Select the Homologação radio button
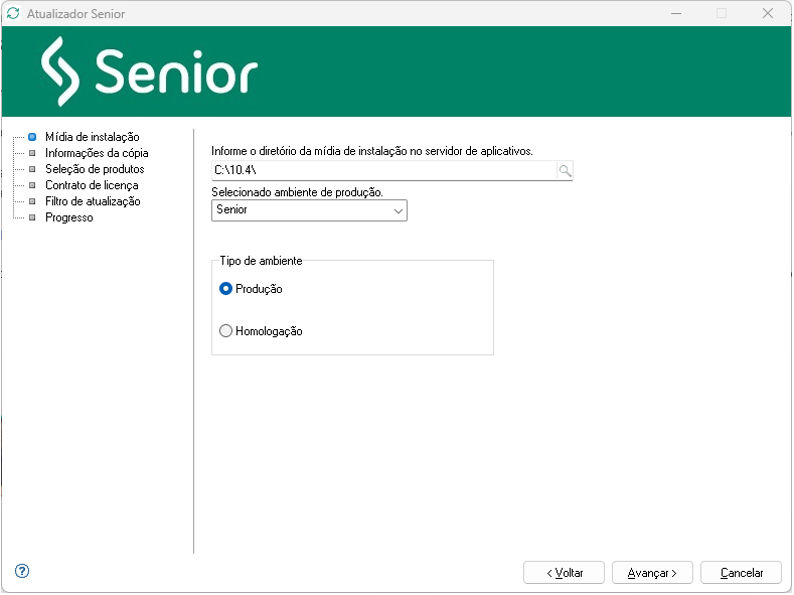Image resolution: width=794 pixels, height=595 pixels. [x=226, y=331]
